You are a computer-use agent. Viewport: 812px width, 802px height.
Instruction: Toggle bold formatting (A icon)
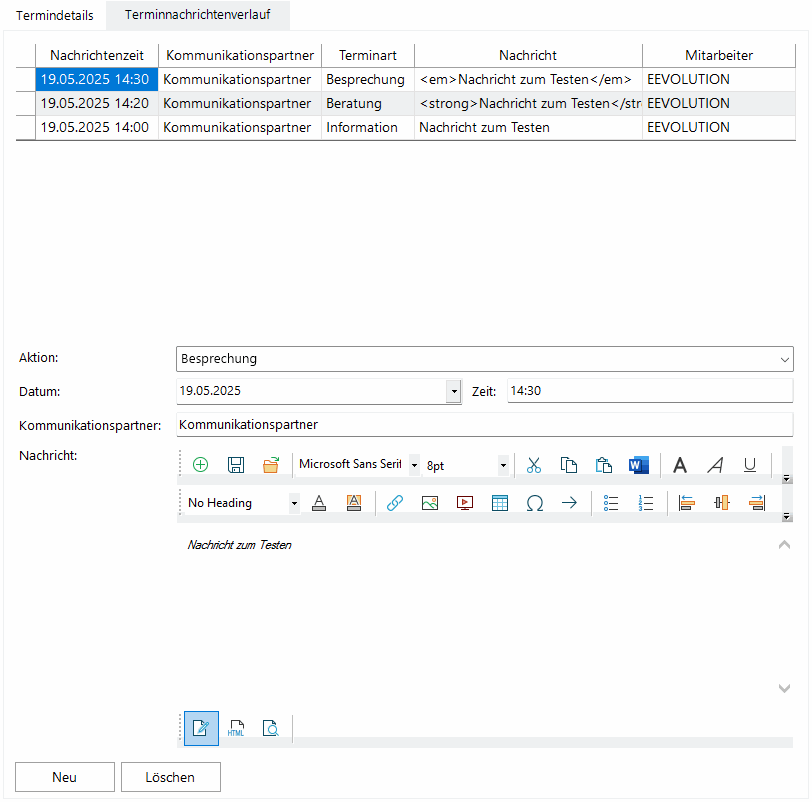point(680,464)
